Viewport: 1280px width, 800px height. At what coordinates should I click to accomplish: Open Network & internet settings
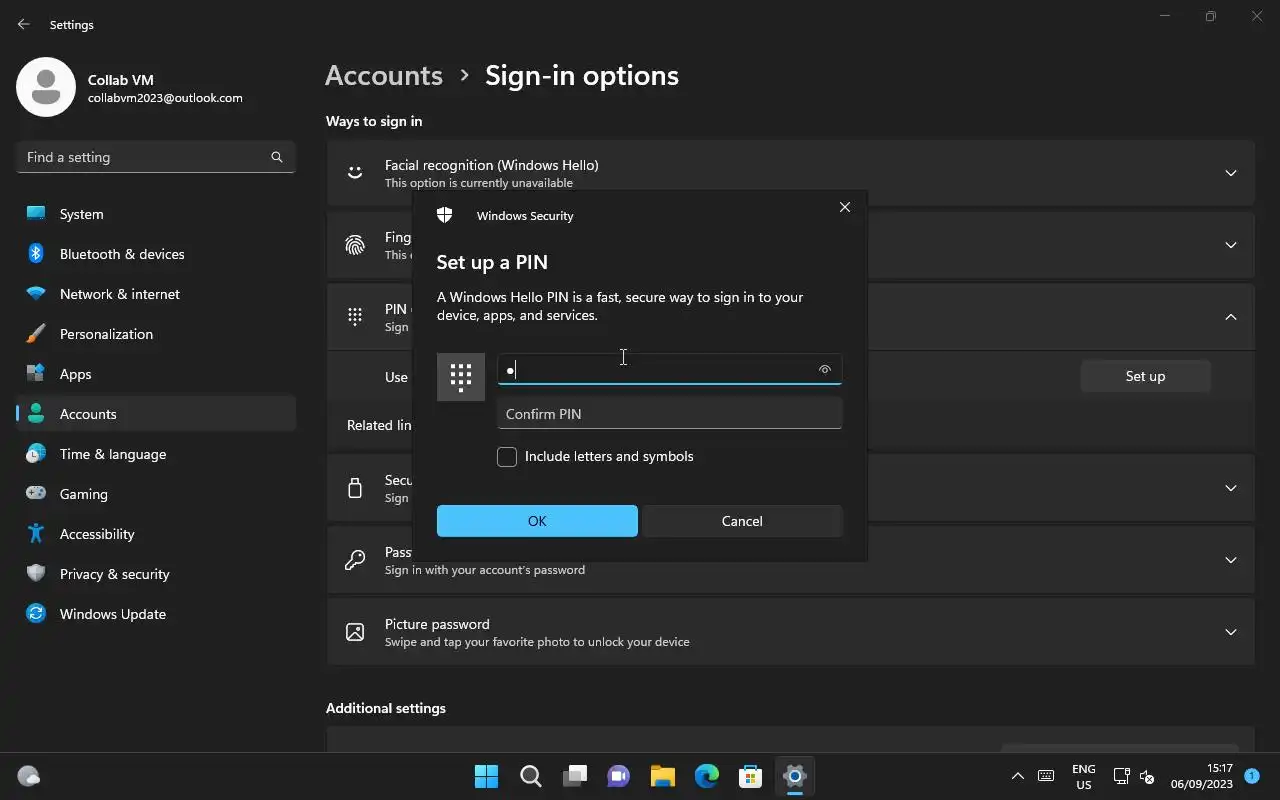click(x=156, y=294)
